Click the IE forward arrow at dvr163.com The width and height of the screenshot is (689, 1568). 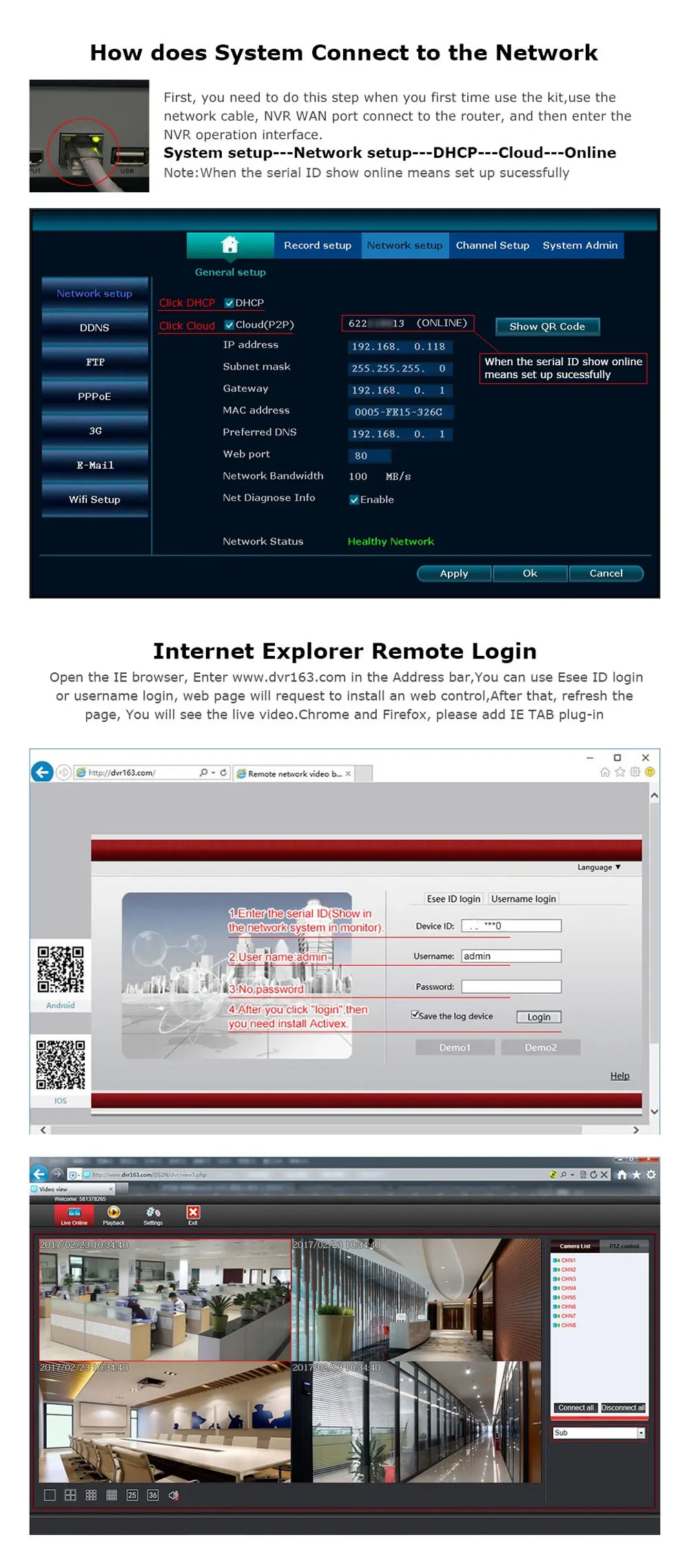click(x=63, y=772)
